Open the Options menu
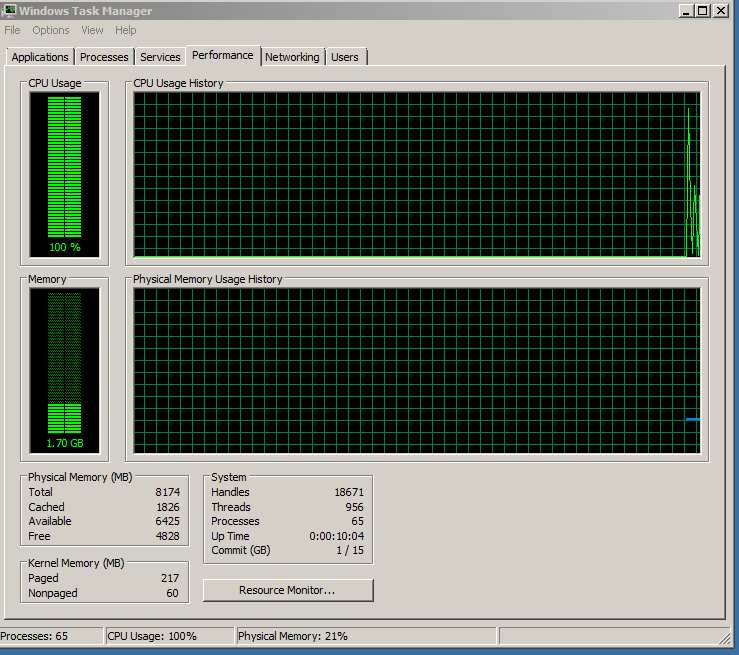This screenshot has height=655, width=739. (x=50, y=30)
